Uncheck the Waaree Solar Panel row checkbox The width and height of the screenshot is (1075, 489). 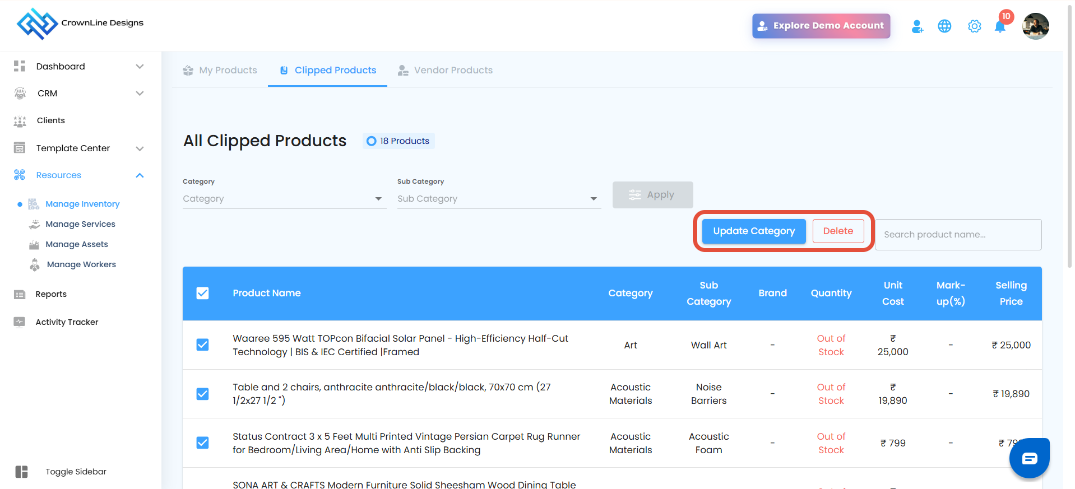point(203,345)
